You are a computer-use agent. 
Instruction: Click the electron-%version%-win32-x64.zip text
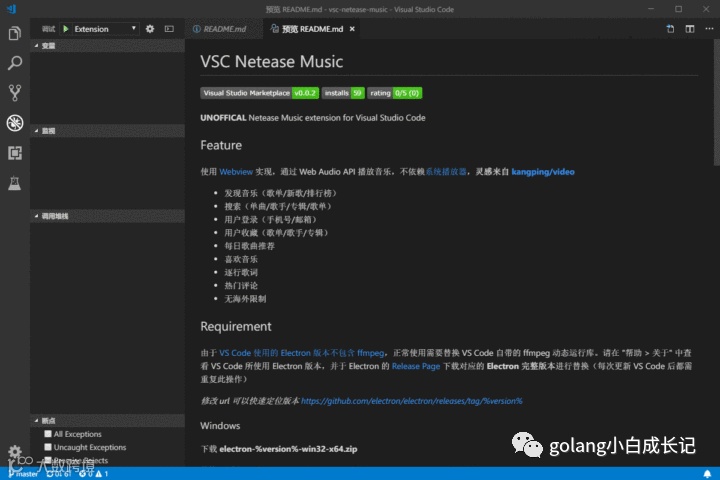288,449
